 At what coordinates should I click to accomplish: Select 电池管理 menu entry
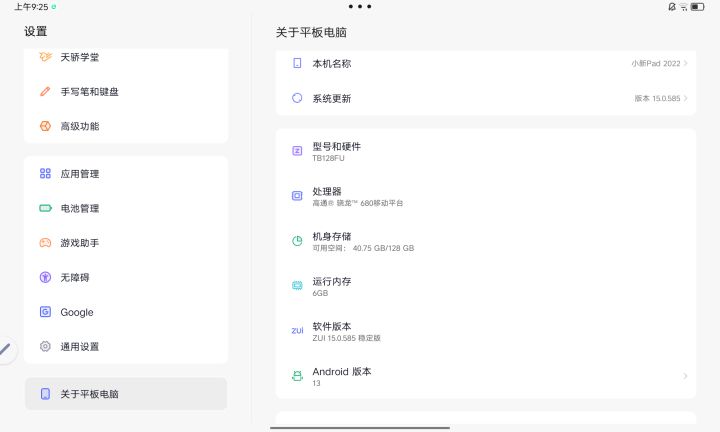coord(126,208)
